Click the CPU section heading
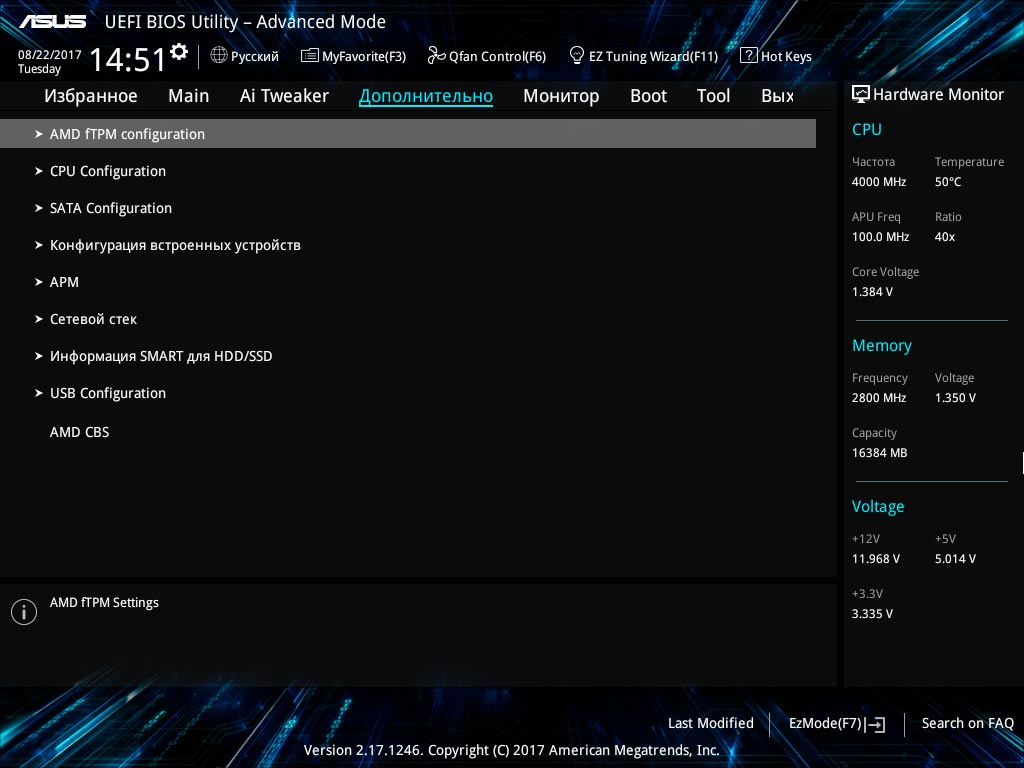The height and width of the screenshot is (768, 1024). click(867, 129)
